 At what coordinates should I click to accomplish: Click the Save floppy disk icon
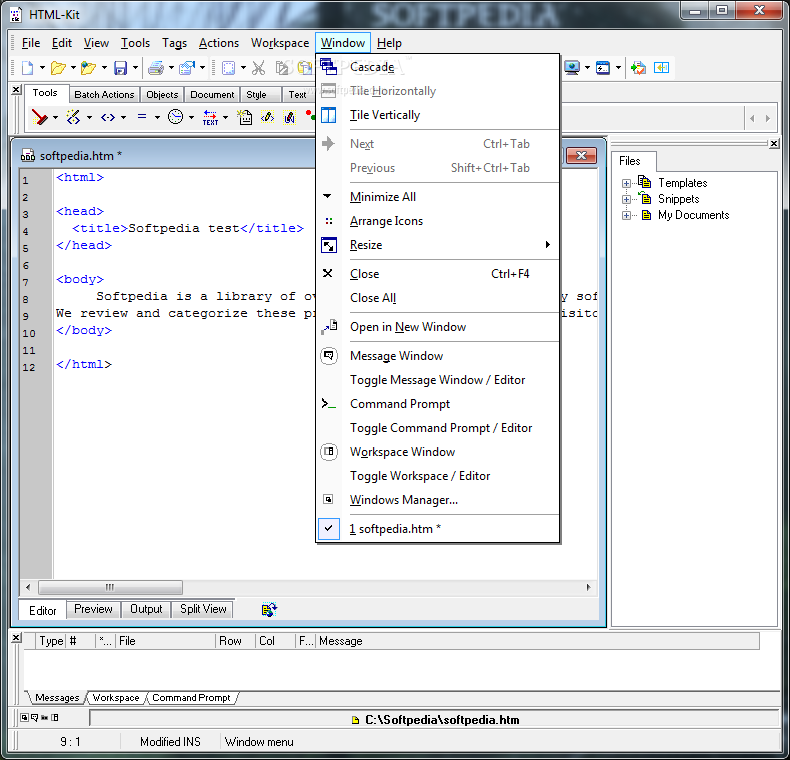120,68
